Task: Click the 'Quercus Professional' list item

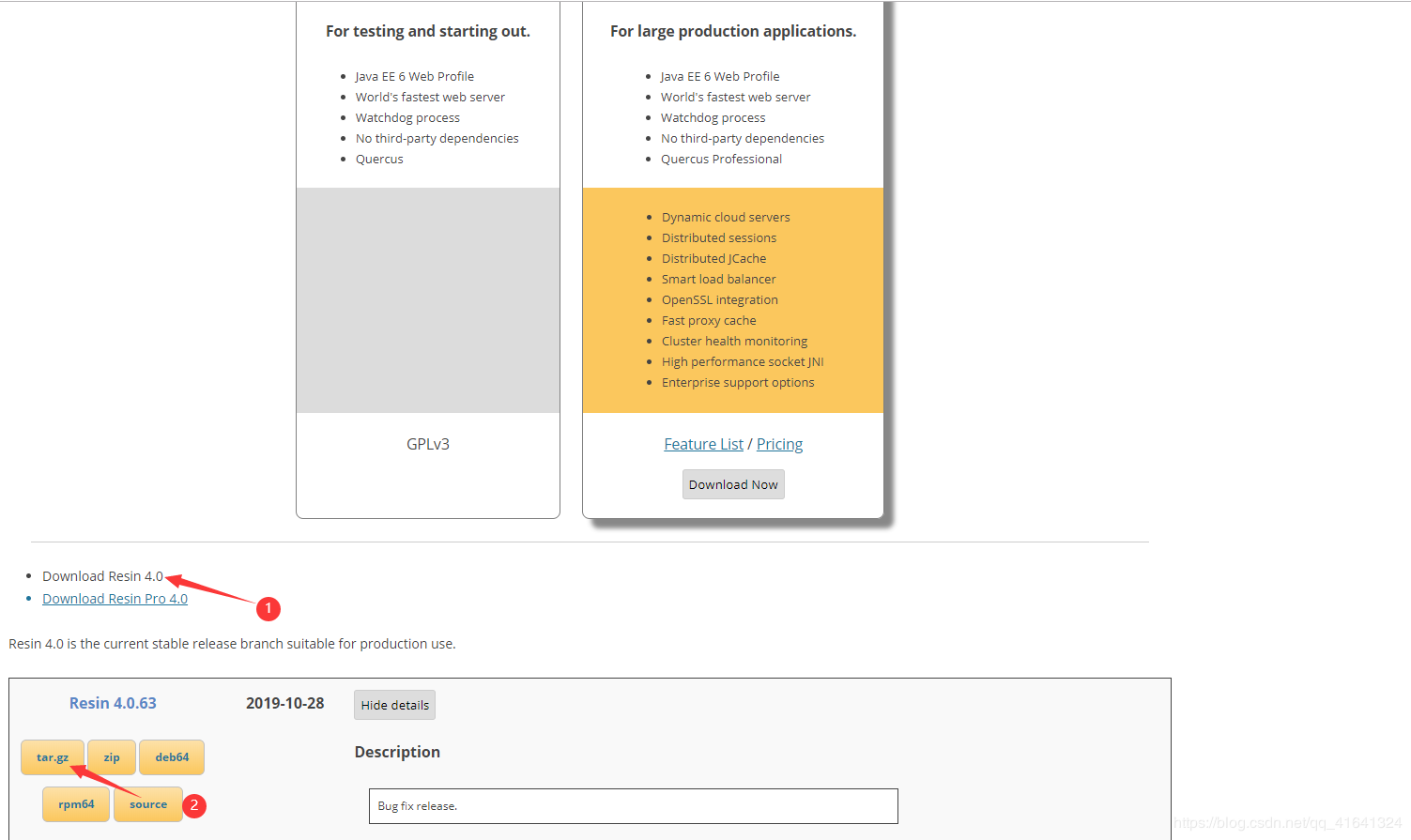Action: [721, 159]
